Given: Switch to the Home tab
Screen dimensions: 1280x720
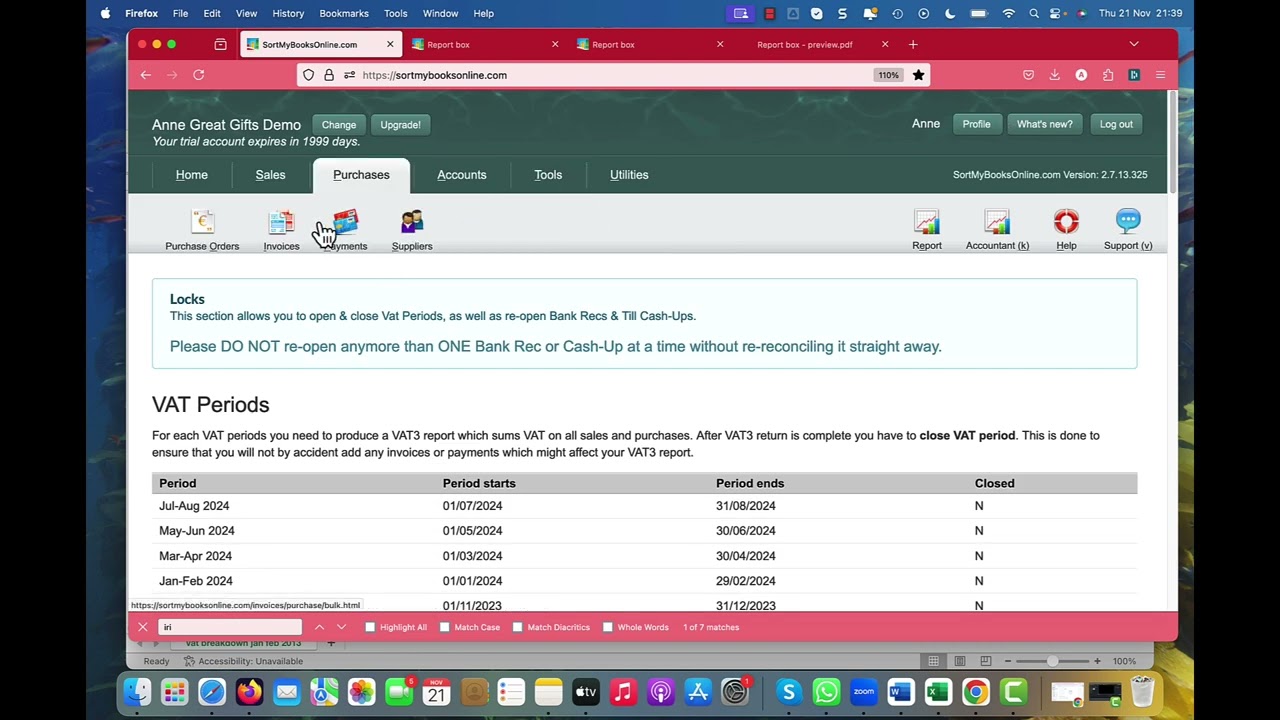Looking at the screenshot, I should [x=192, y=175].
